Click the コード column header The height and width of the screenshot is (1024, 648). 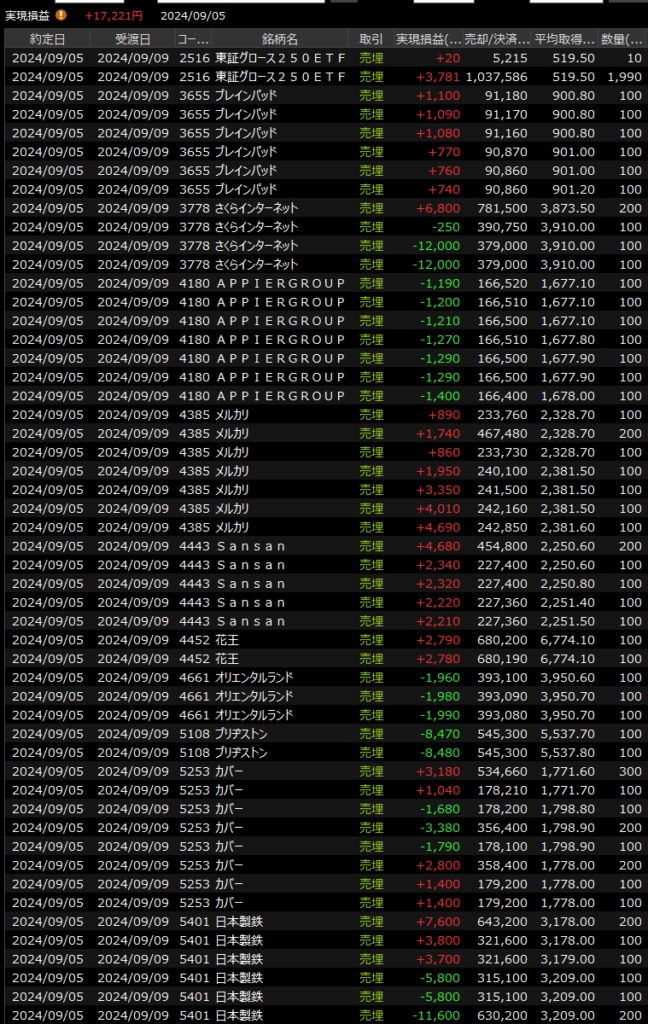[192, 39]
